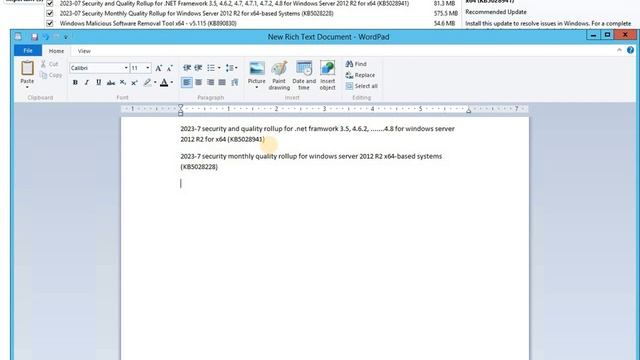The height and width of the screenshot is (360, 640).
Task: Open the Calibri font family dropdown
Action: tap(126, 68)
